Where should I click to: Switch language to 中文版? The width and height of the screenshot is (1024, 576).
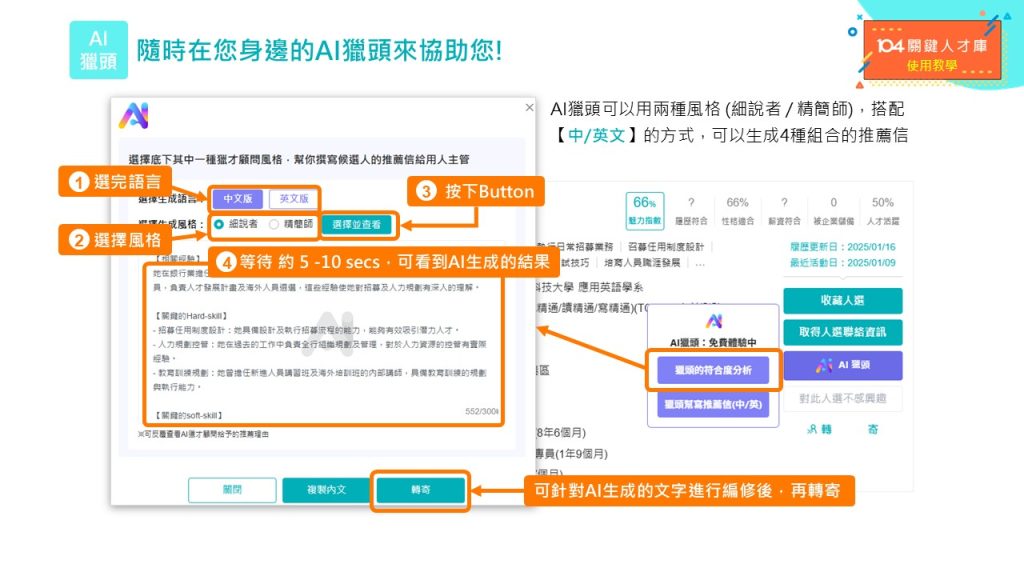tap(238, 199)
